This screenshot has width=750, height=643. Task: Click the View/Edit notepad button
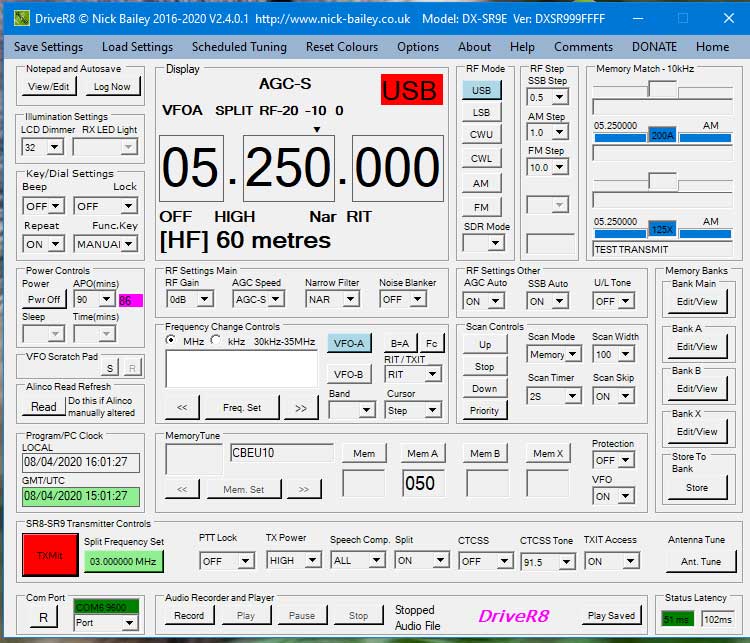click(x=48, y=86)
